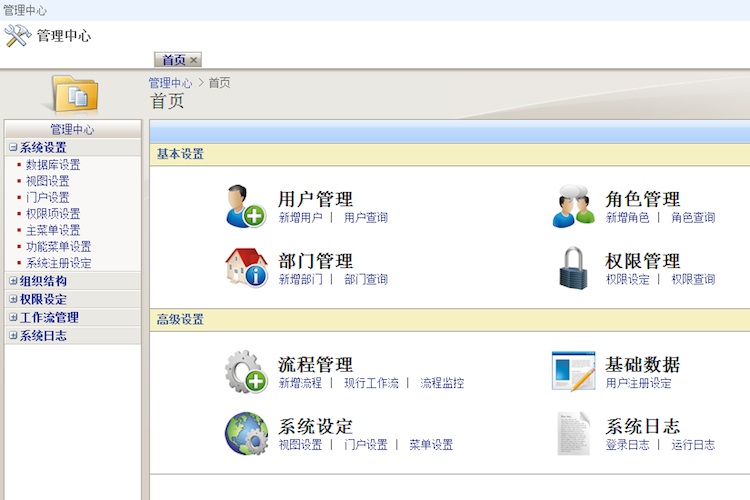Expand the 权限设定 sidebar section

[13, 300]
